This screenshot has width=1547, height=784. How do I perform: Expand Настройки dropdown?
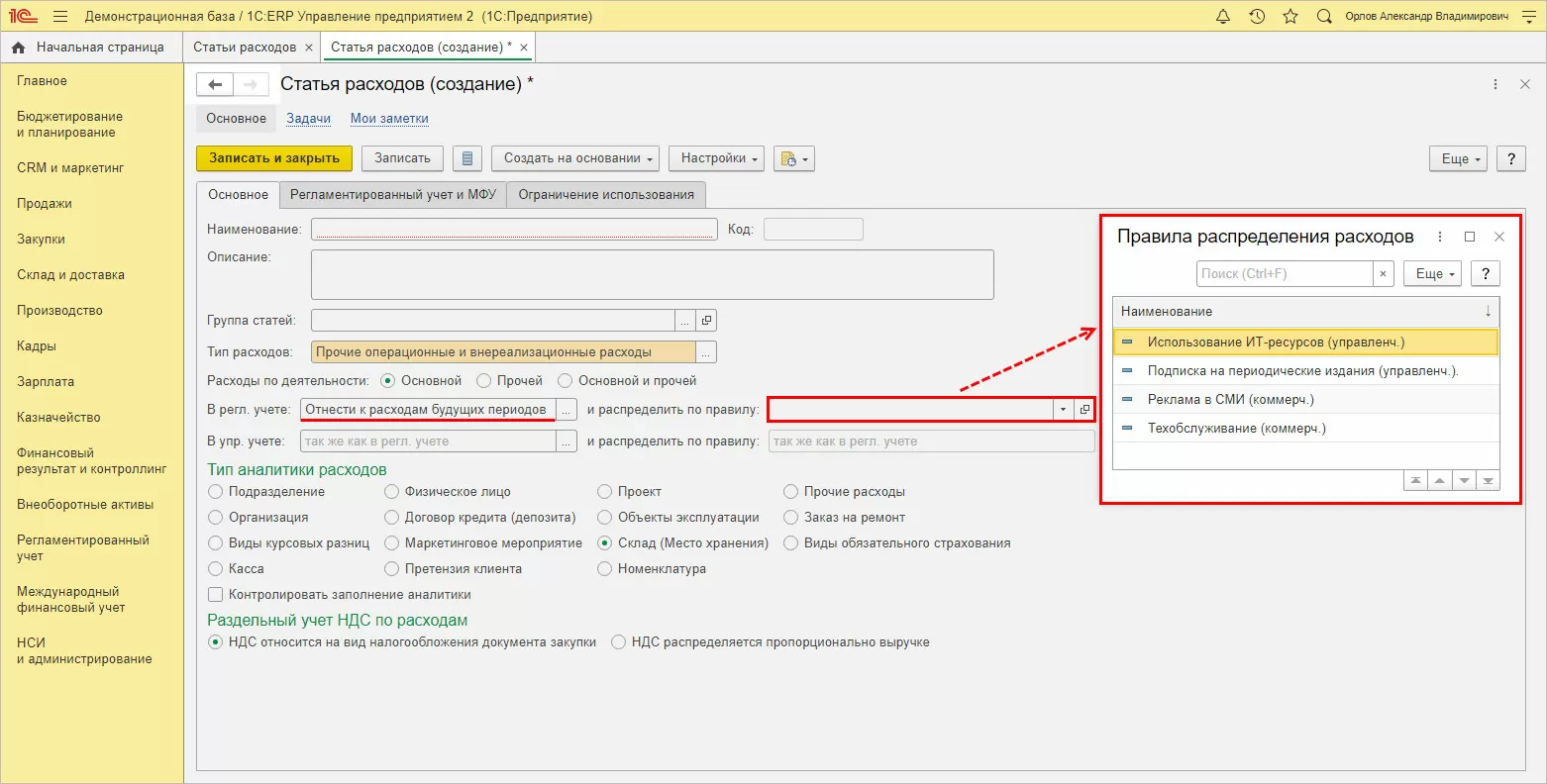click(x=717, y=158)
